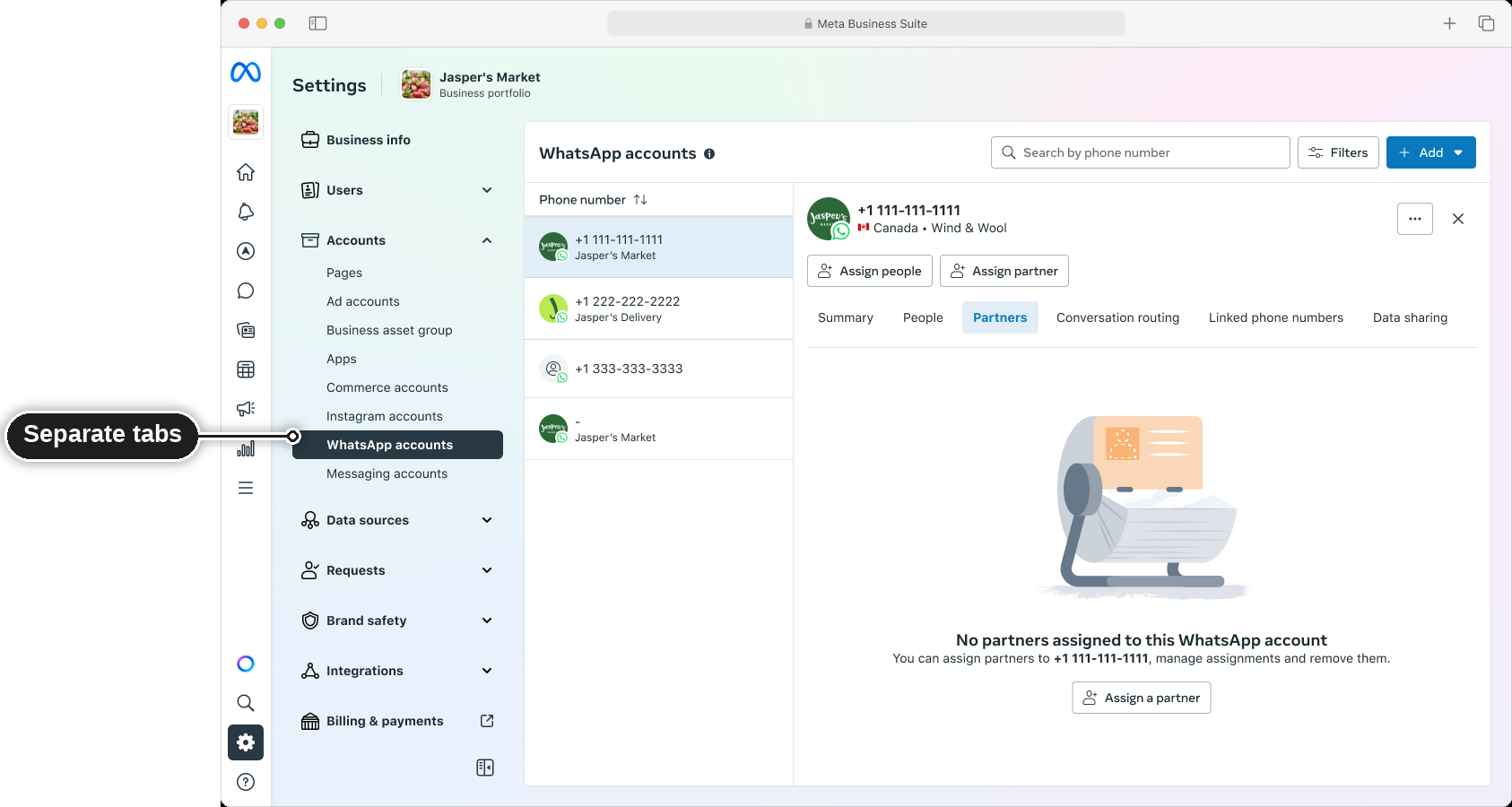The width and height of the screenshot is (1512, 807).
Task: Expand the Brand safety section
Action: (x=487, y=620)
